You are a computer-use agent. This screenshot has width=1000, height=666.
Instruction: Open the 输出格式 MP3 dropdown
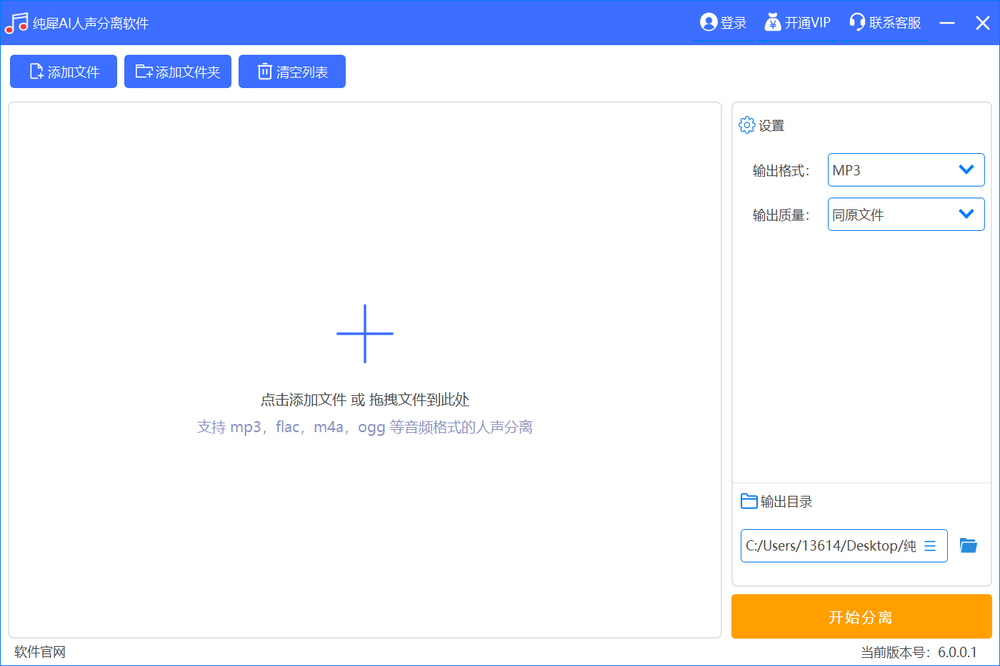pos(906,170)
